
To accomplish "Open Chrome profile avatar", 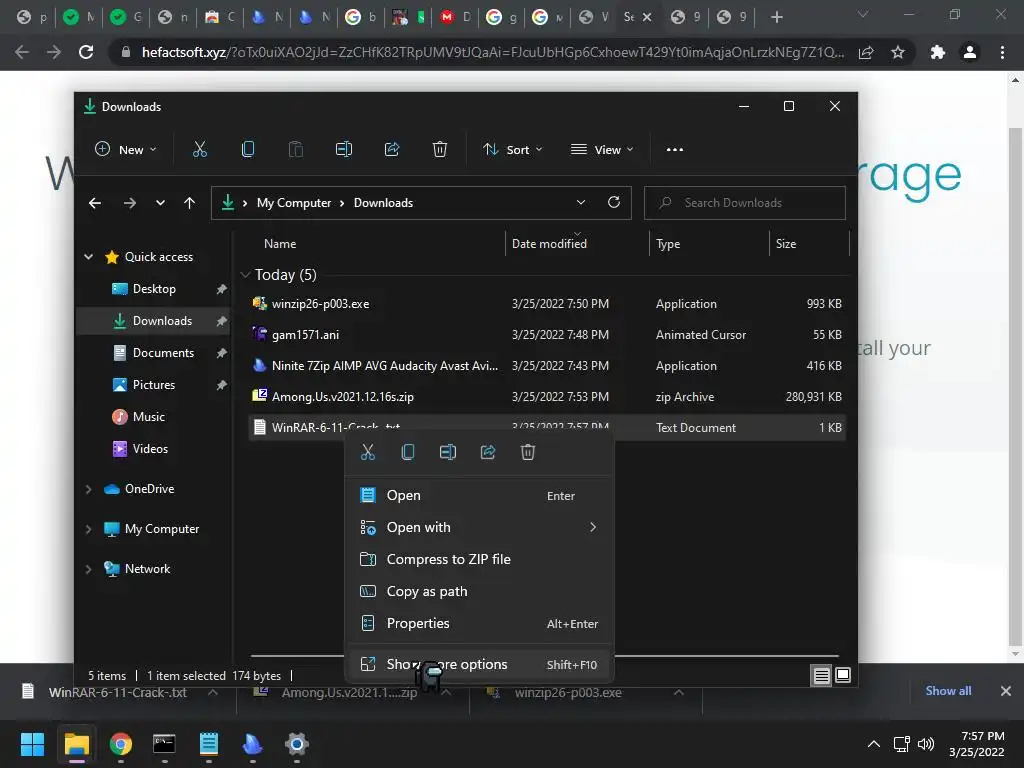I will (970, 52).
